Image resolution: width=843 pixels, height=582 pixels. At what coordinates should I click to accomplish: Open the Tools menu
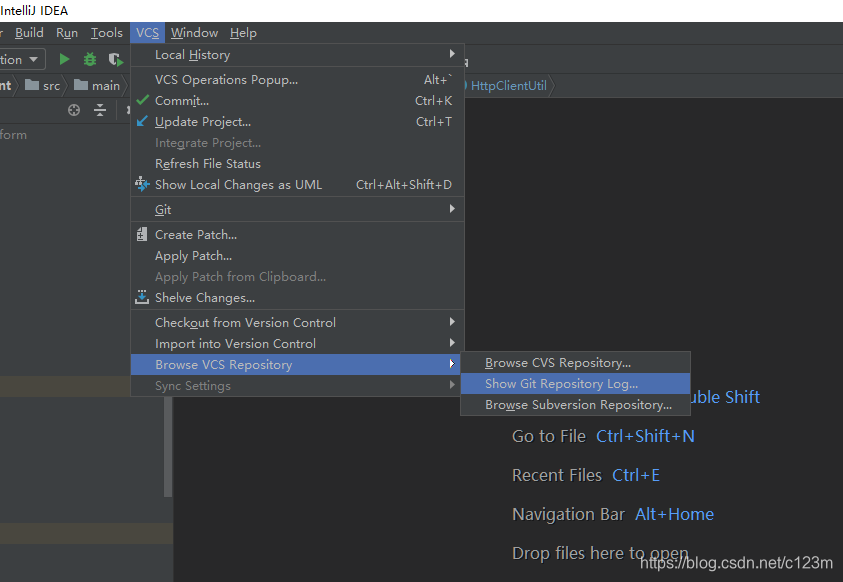tap(106, 33)
